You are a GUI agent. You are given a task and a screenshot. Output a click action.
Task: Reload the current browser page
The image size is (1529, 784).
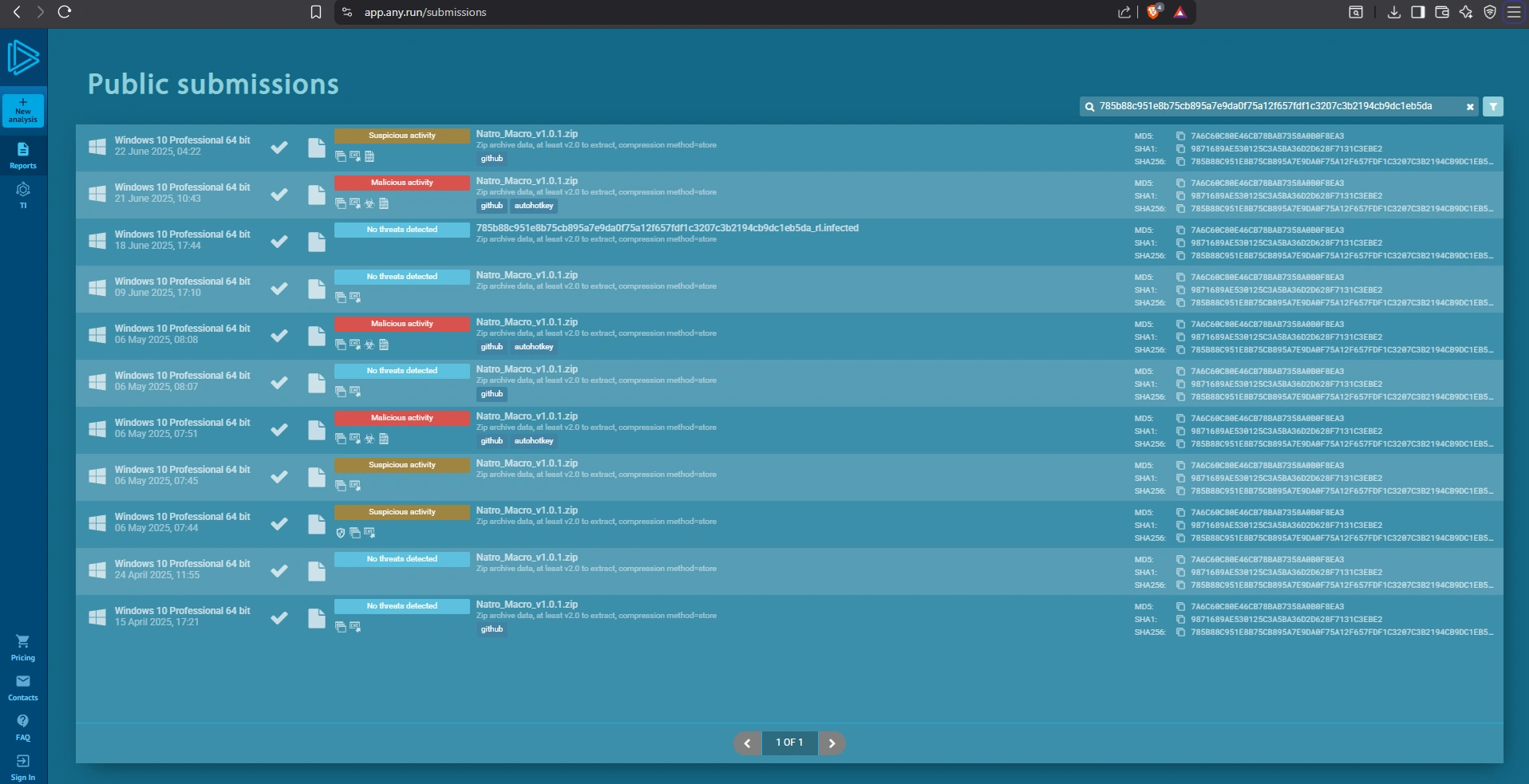65,12
